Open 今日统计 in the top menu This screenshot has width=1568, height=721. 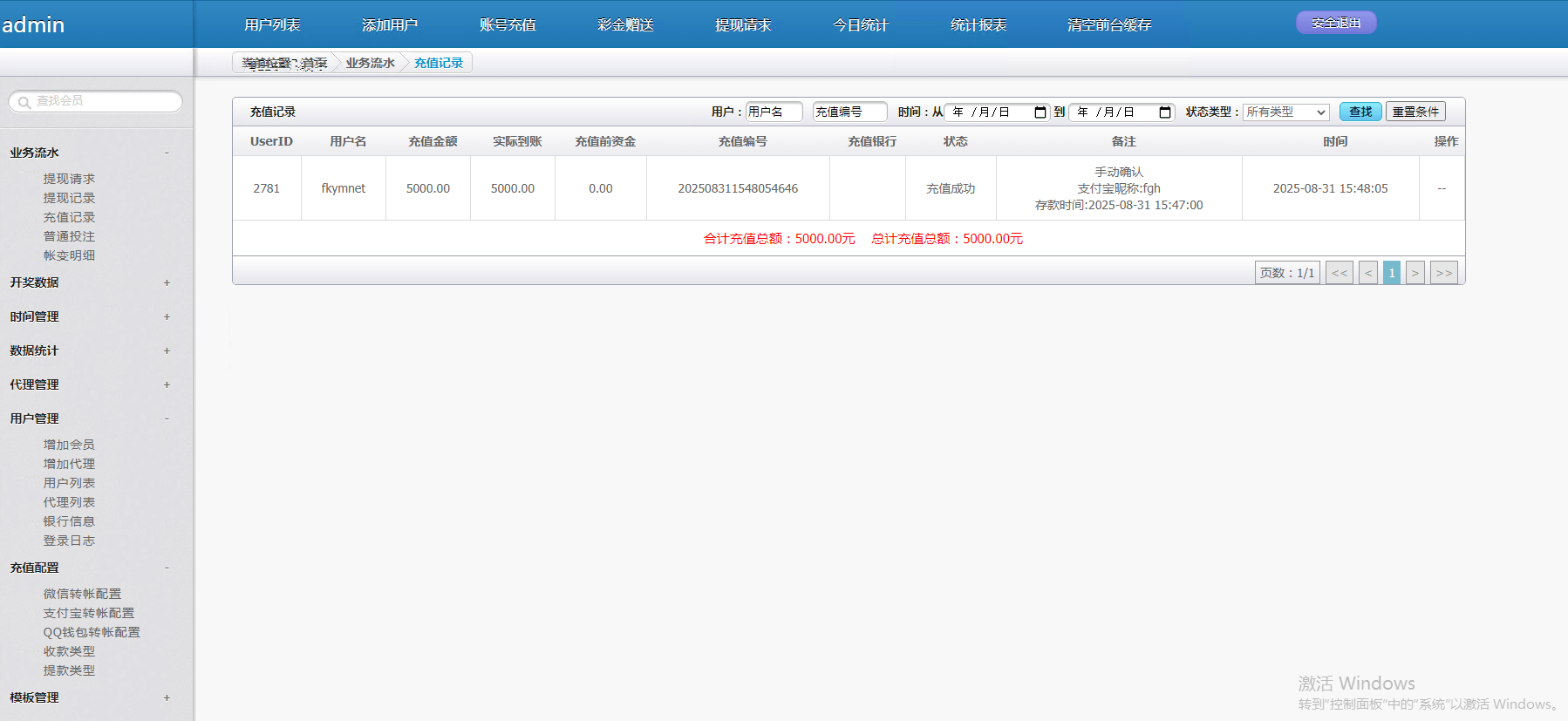pos(860,25)
